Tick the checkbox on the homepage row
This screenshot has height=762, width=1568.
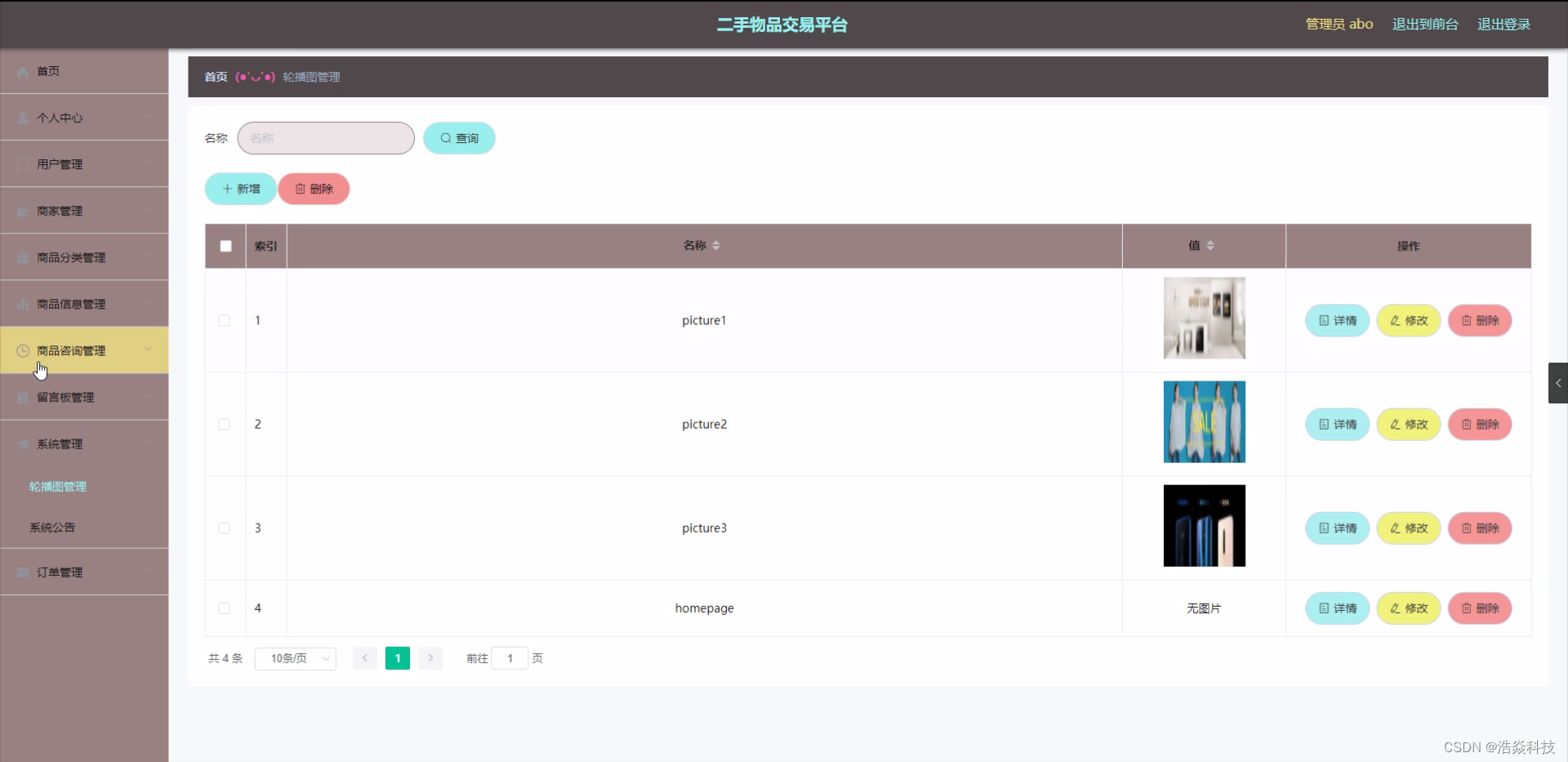pyautogui.click(x=224, y=608)
